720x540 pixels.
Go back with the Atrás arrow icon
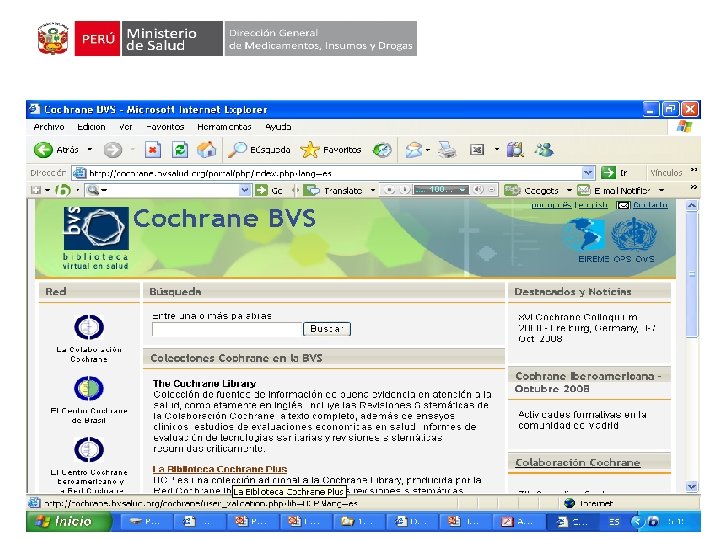pyautogui.click(x=43, y=150)
